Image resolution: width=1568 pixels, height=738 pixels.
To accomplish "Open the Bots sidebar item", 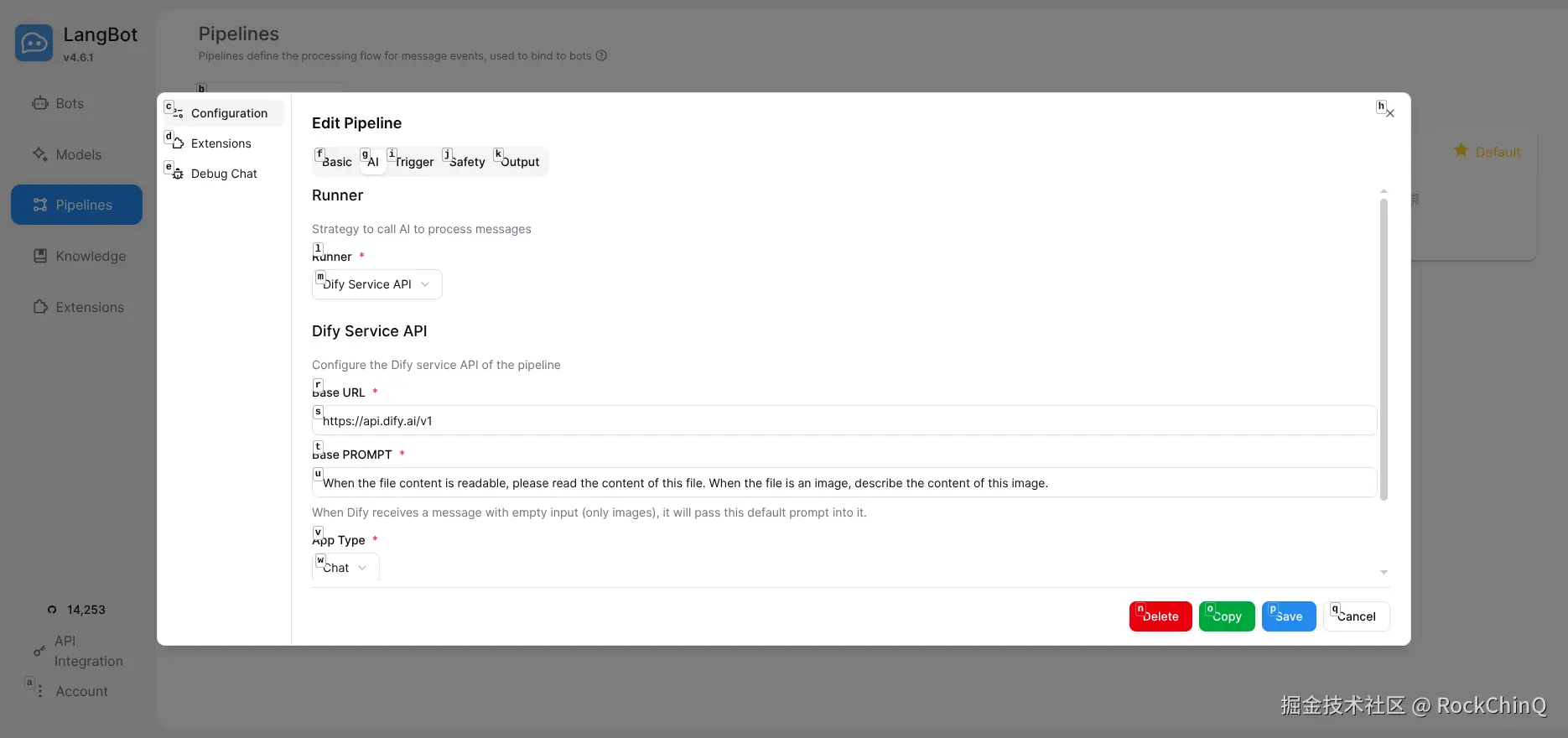I will [x=76, y=103].
